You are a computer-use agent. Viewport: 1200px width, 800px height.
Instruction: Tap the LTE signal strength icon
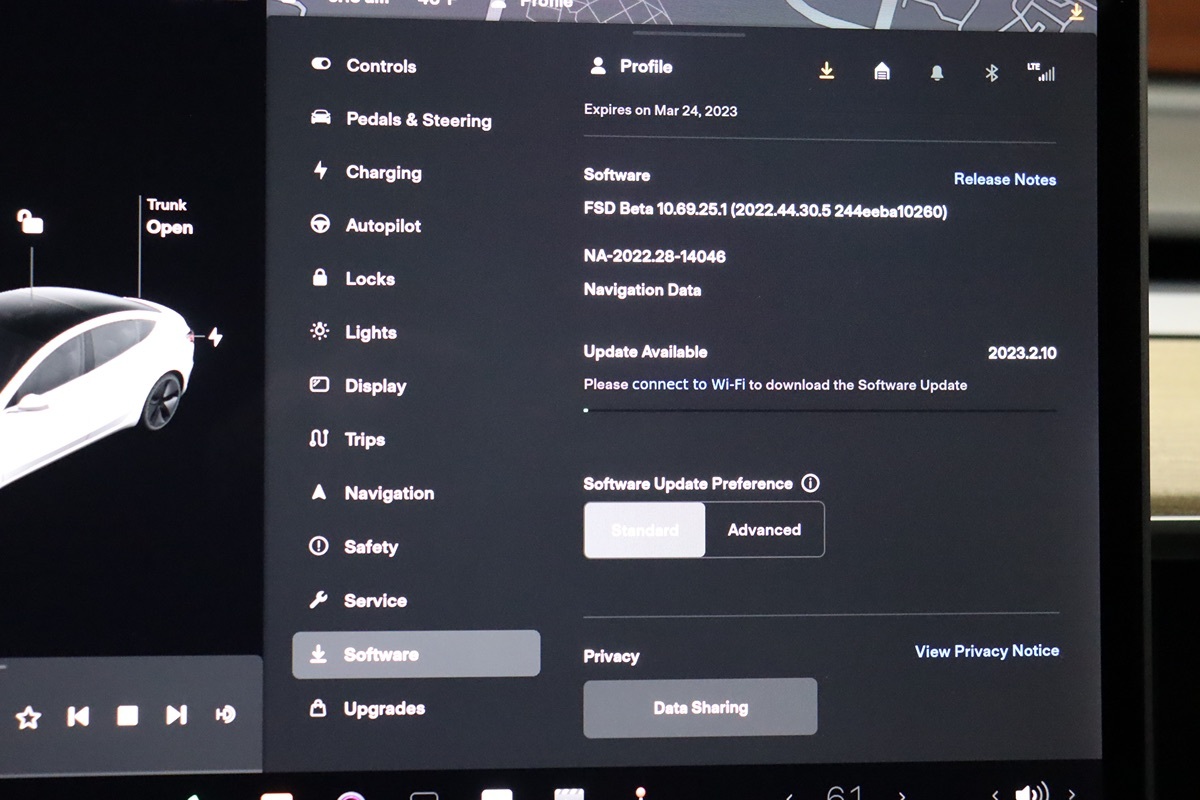coord(1041,72)
